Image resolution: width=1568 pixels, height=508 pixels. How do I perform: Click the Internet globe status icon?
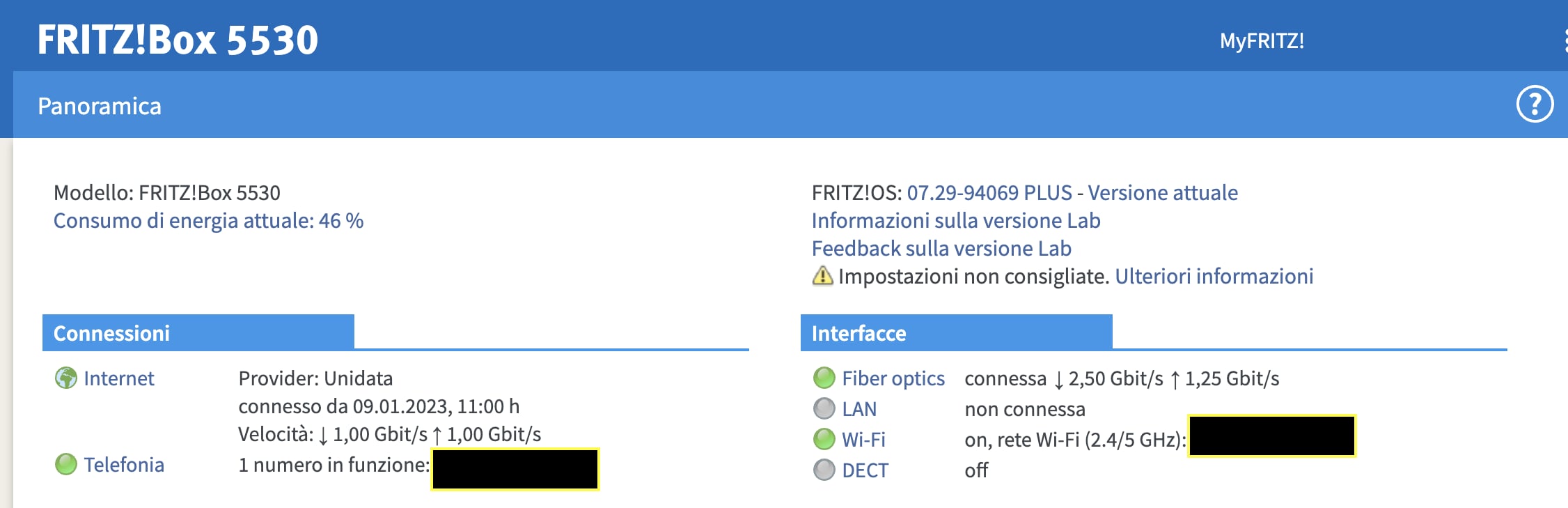pyautogui.click(x=66, y=378)
